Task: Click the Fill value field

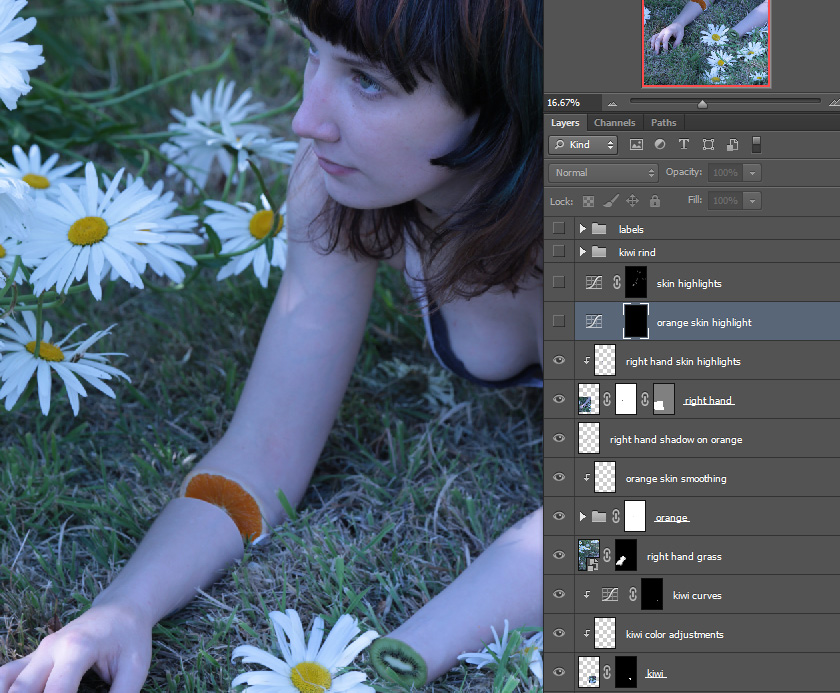Action: coord(726,201)
